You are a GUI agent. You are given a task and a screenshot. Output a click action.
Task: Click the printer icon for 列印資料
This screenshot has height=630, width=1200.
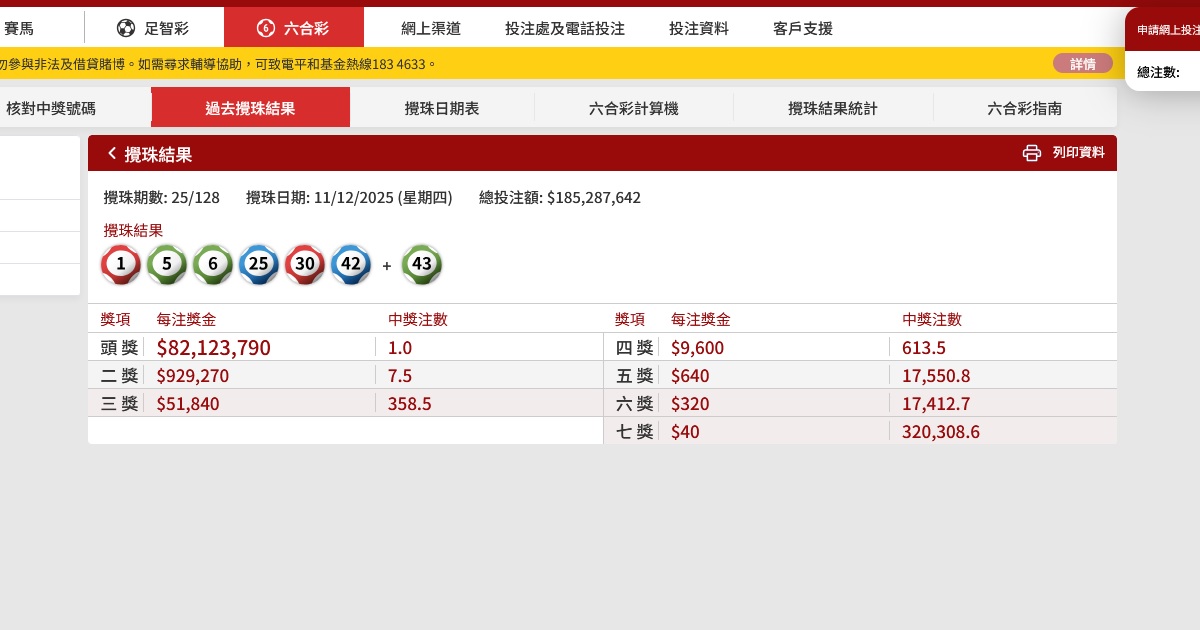pos(1032,153)
